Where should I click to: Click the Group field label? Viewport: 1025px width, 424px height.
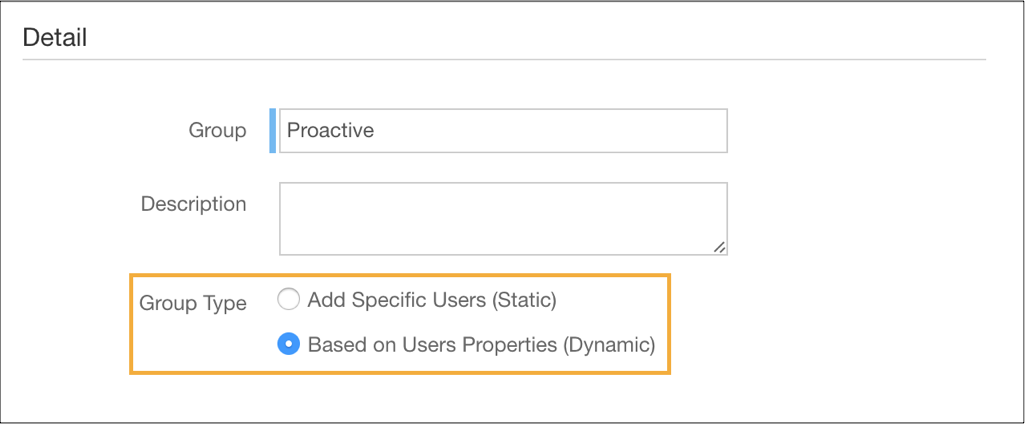click(x=218, y=130)
